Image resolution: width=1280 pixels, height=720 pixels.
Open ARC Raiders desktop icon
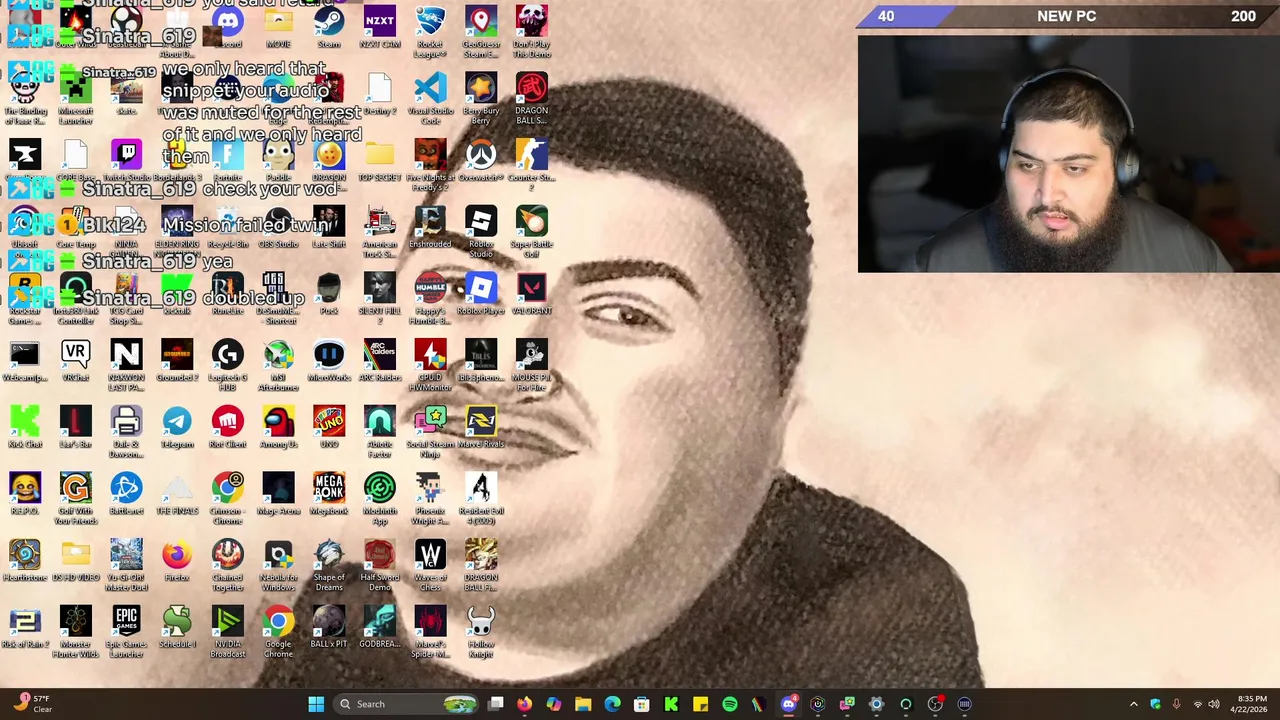click(x=379, y=361)
